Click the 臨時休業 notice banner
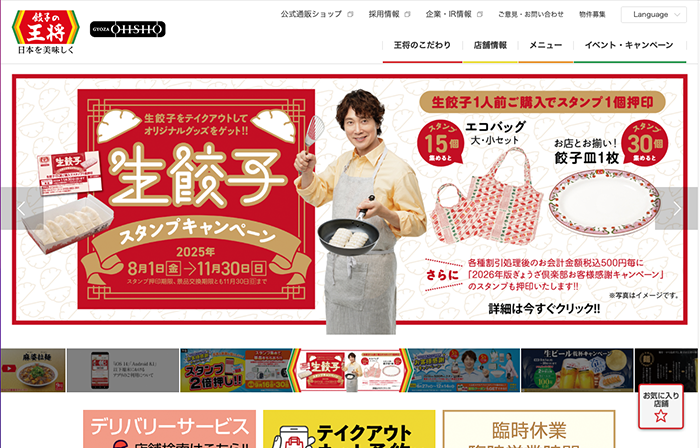 point(529,429)
